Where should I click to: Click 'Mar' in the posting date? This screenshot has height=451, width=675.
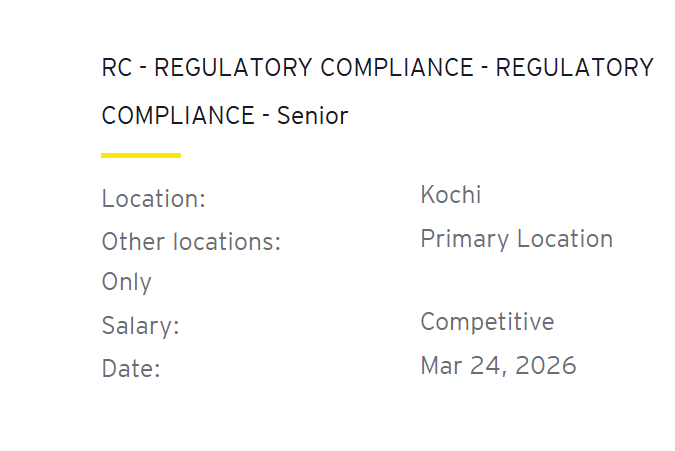442,365
